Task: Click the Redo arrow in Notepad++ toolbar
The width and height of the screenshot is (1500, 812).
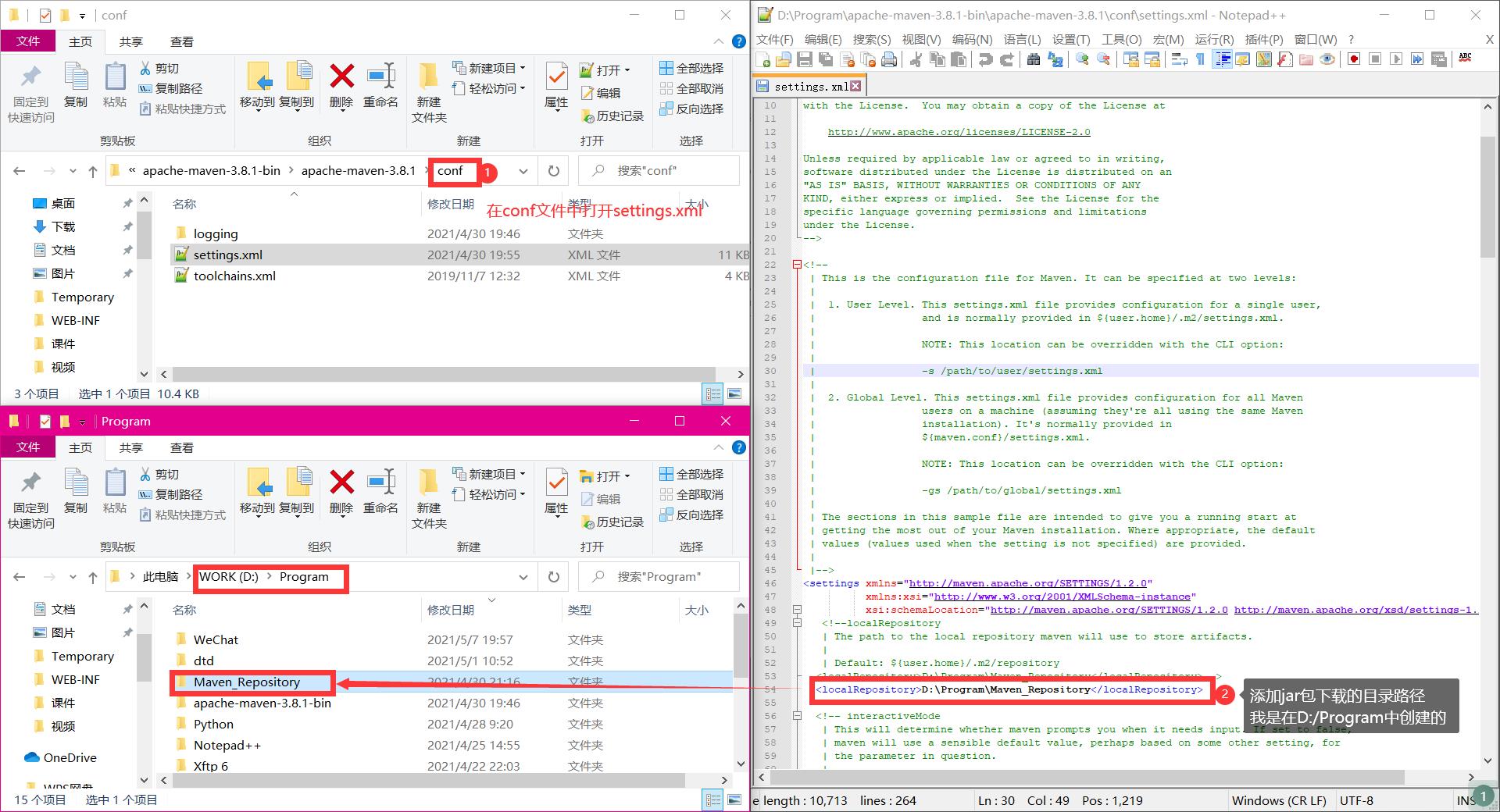Action: tap(1007, 59)
